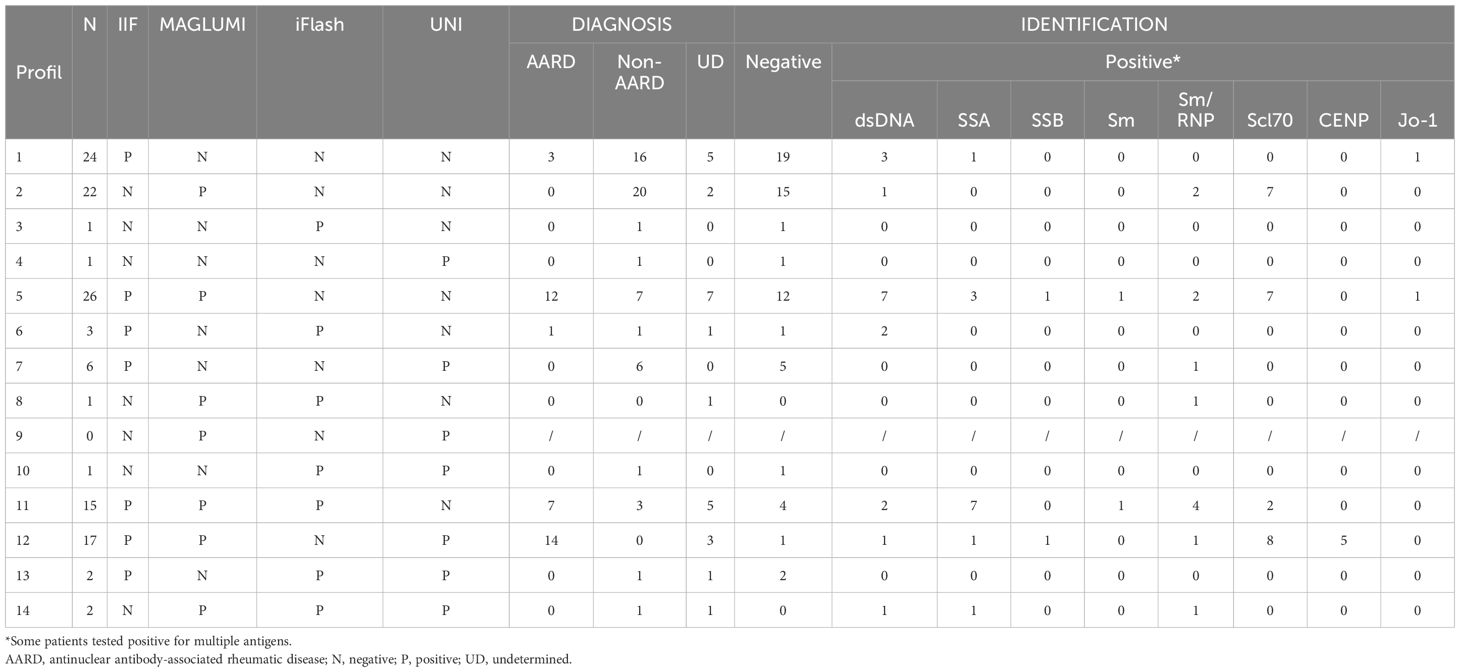This screenshot has width=1460, height=672.
Task: Select the Negative column header
Action: point(783,62)
